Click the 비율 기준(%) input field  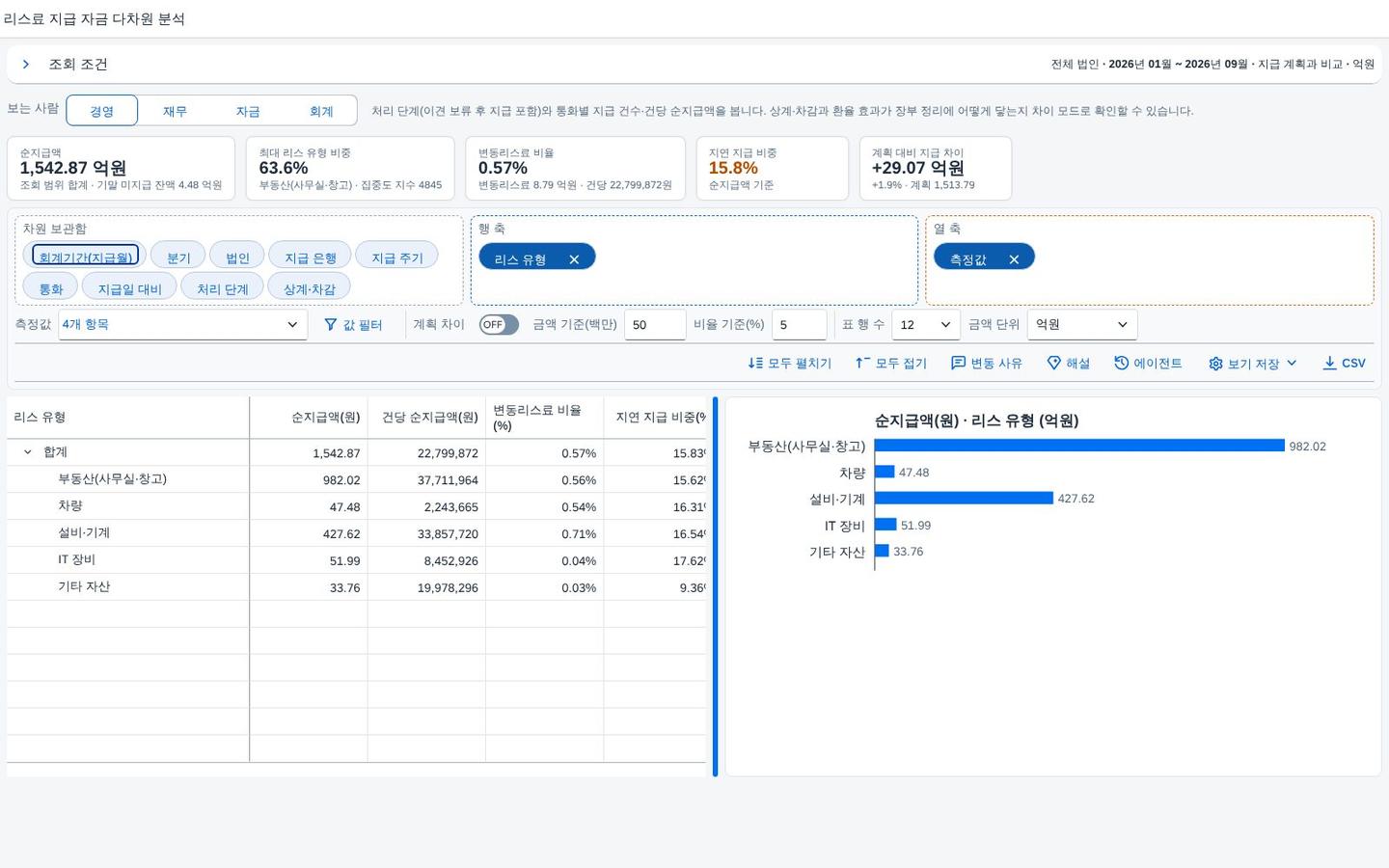(800, 325)
